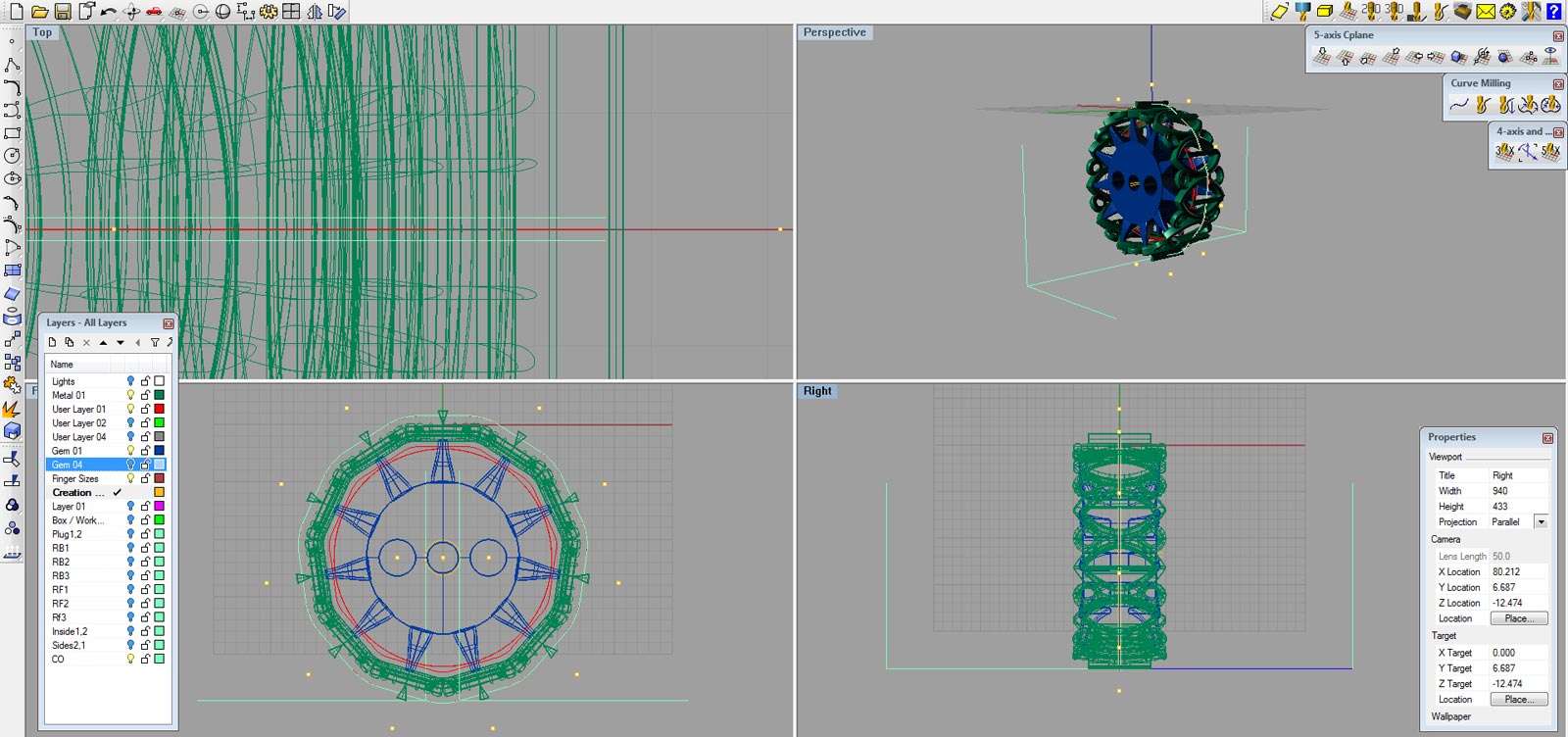Click the yellow envelope icon
This screenshot has width=1568, height=737.
click(x=1486, y=12)
